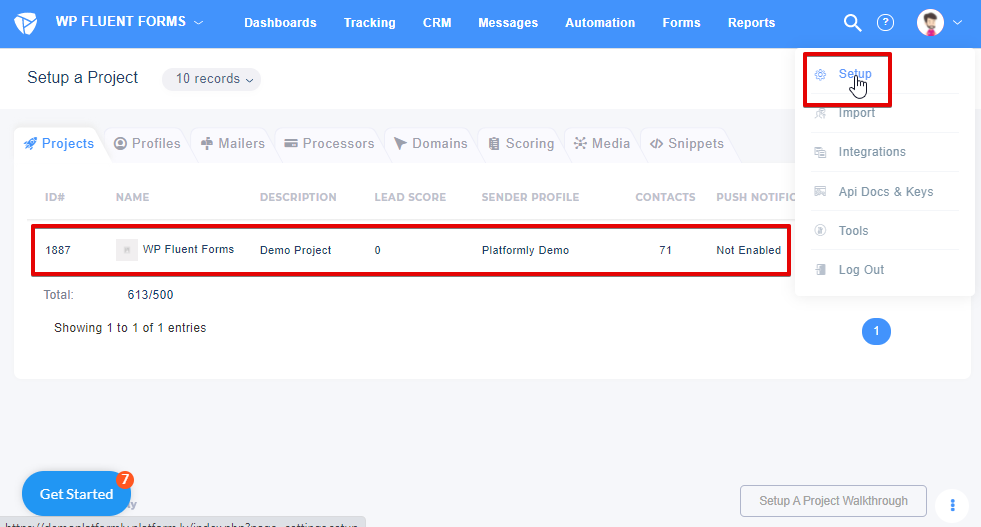Click the icon beside Import
This screenshot has width=981, height=527.
pos(820,113)
